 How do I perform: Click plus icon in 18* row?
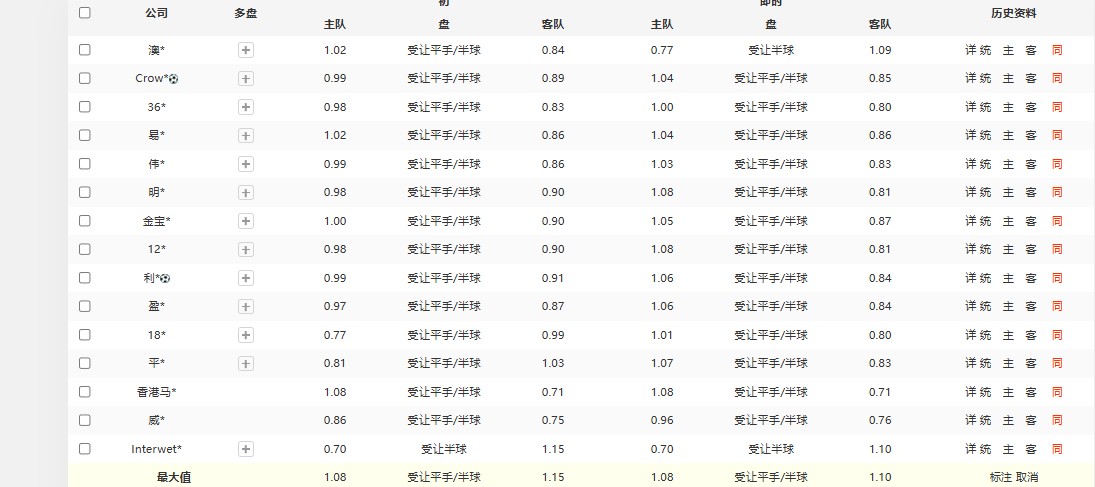pos(246,335)
